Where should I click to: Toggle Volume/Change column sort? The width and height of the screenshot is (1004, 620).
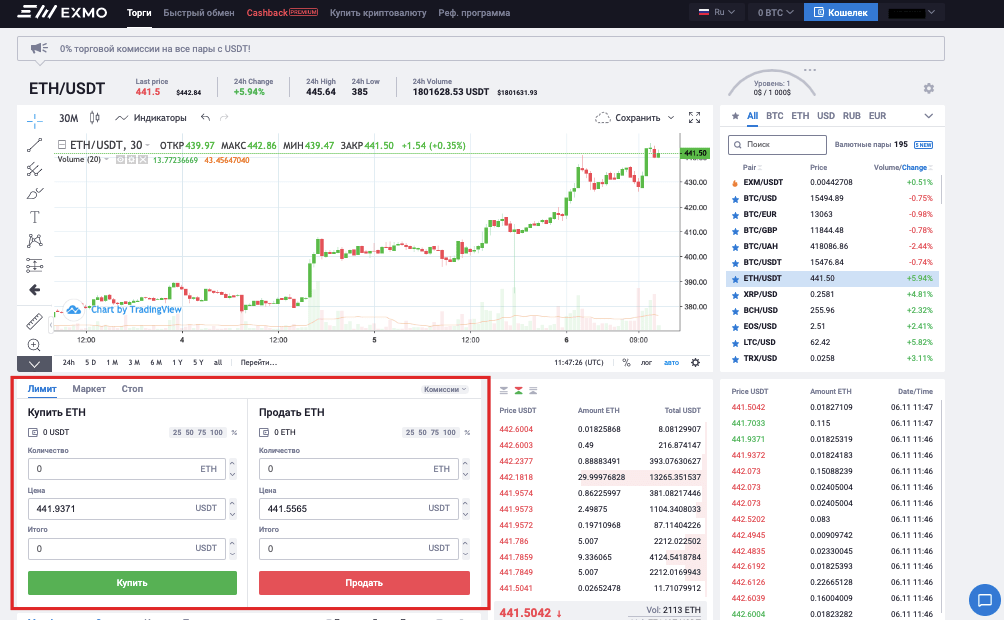[x=903, y=168]
